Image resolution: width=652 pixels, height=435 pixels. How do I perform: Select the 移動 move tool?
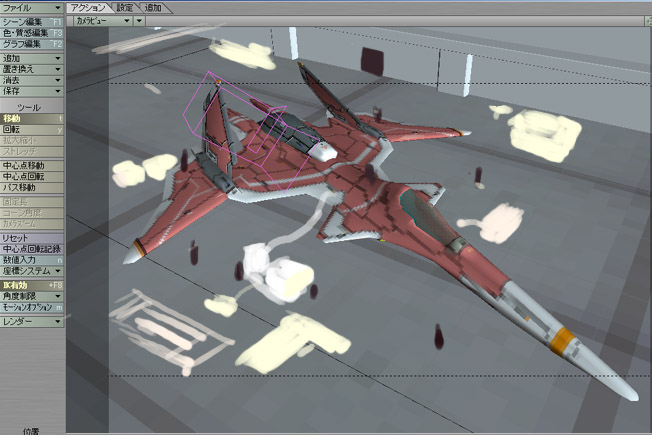[32, 119]
